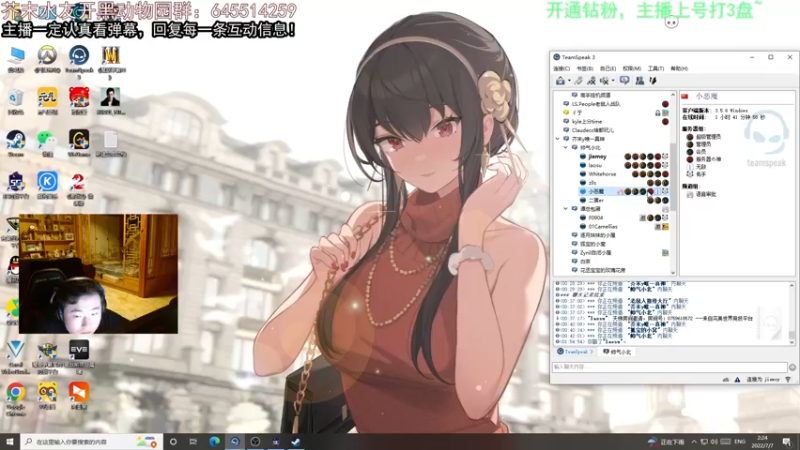This screenshot has width=800, height=450.
Task: Select the highlighted user row in the tree
Action: pos(623,191)
